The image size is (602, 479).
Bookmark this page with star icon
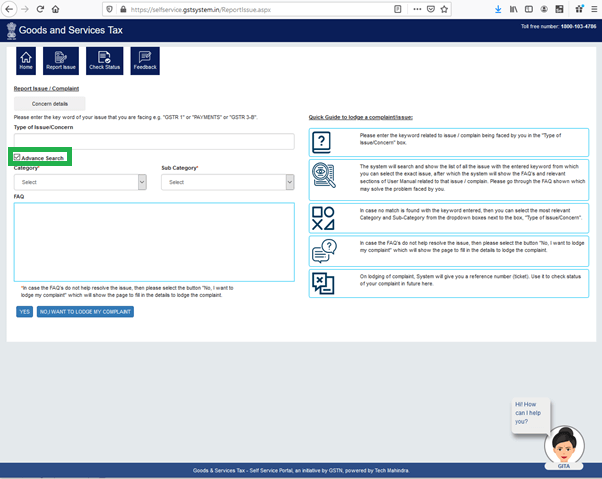[444, 9]
